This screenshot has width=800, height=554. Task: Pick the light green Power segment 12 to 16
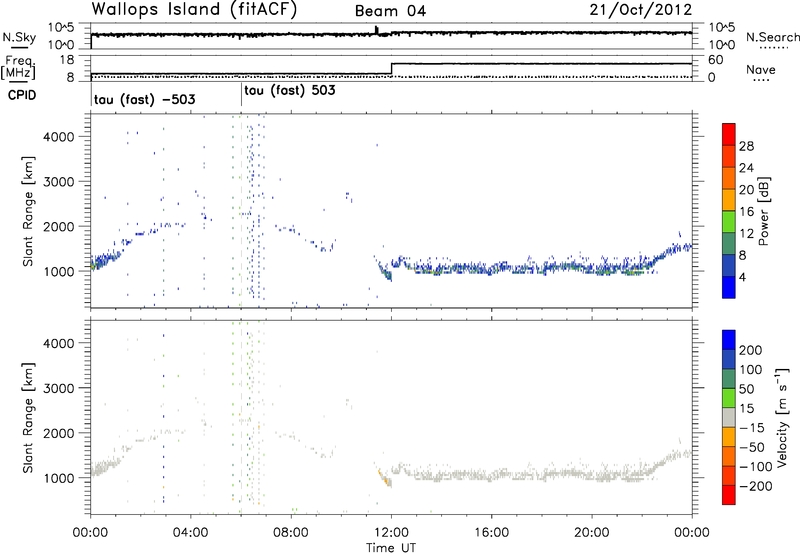coord(729,222)
